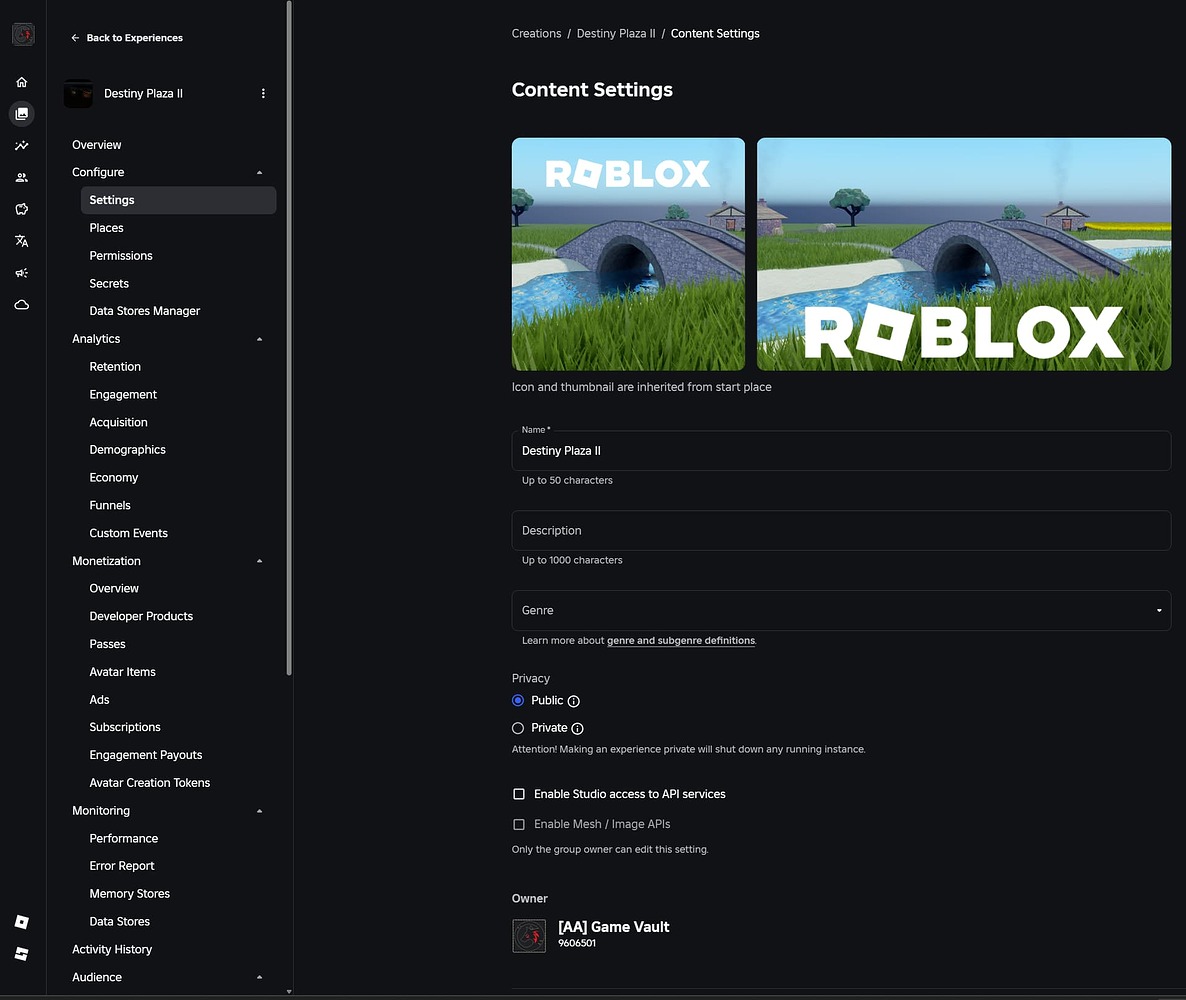The width and height of the screenshot is (1186, 1000).
Task: Click Creations breadcrumb link
Action: click(536, 33)
